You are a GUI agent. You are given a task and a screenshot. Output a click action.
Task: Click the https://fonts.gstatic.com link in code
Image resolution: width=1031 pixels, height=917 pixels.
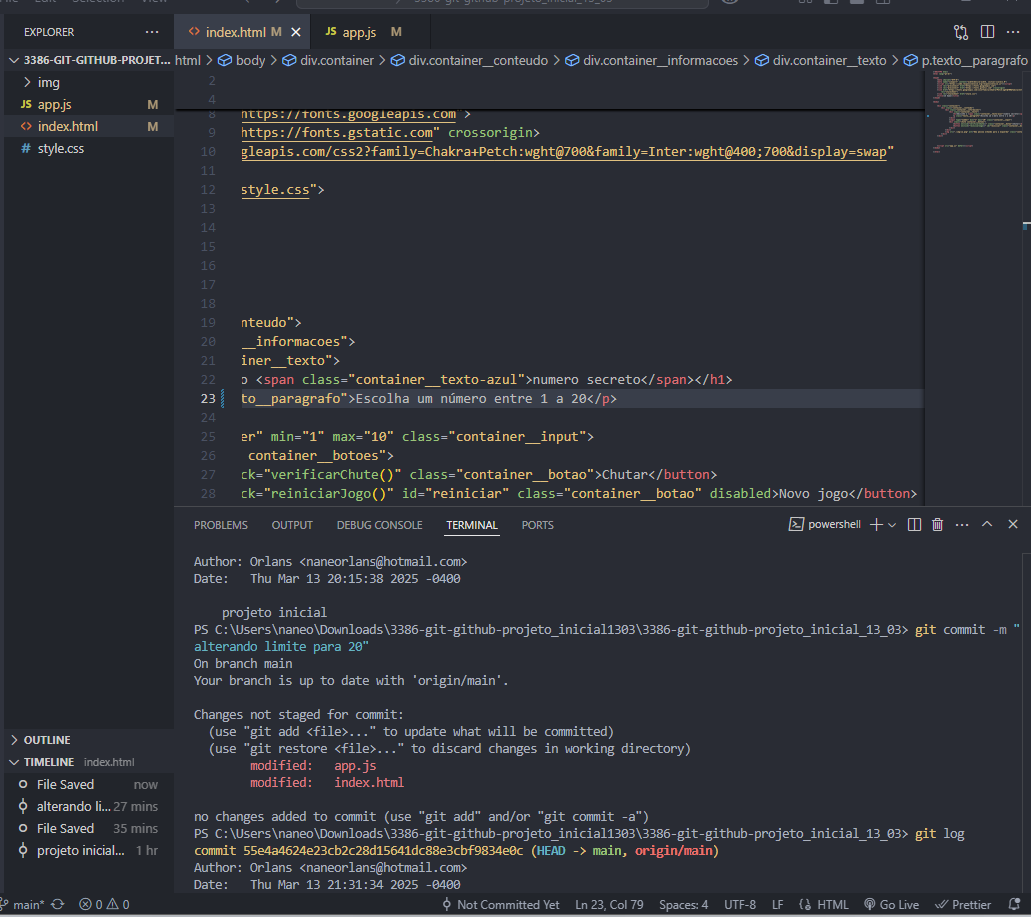click(x=337, y=133)
